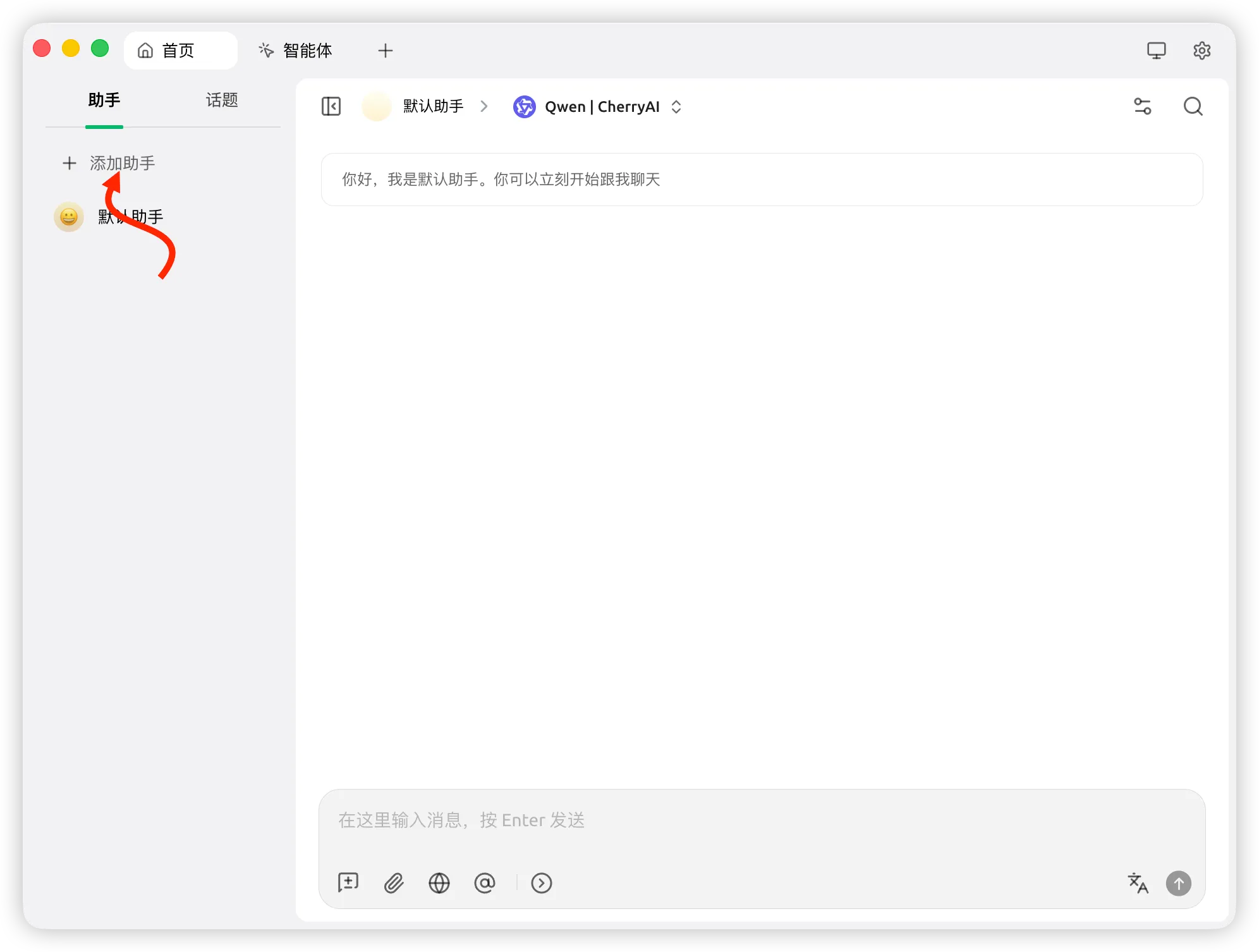Collapse the assistants sidebar panel

click(331, 106)
